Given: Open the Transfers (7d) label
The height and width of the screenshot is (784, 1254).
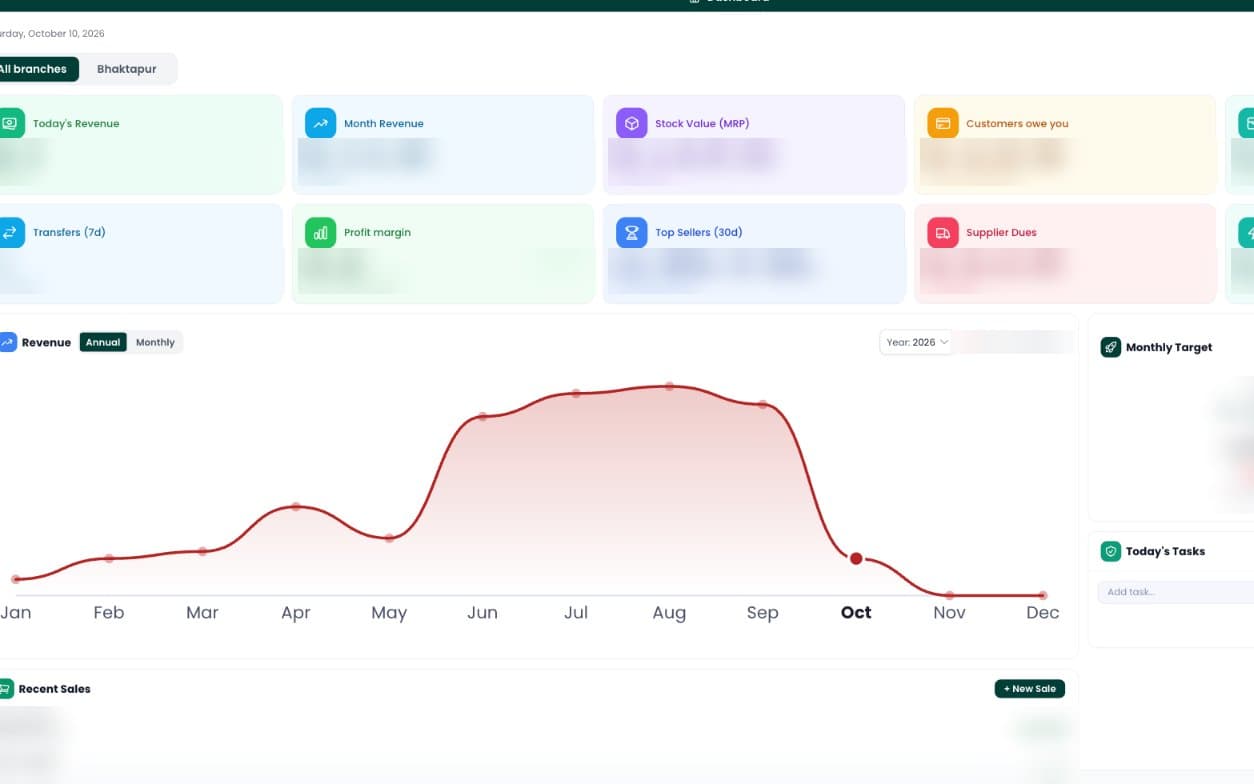Looking at the screenshot, I should [x=69, y=232].
